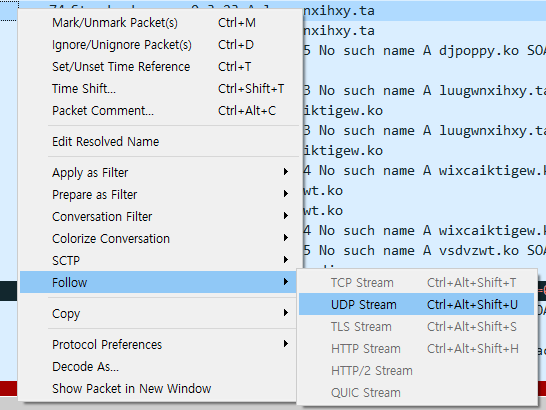This screenshot has width=546, height=410.
Task: Expand Protocol Preferences submenu
Action: pos(158,345)
